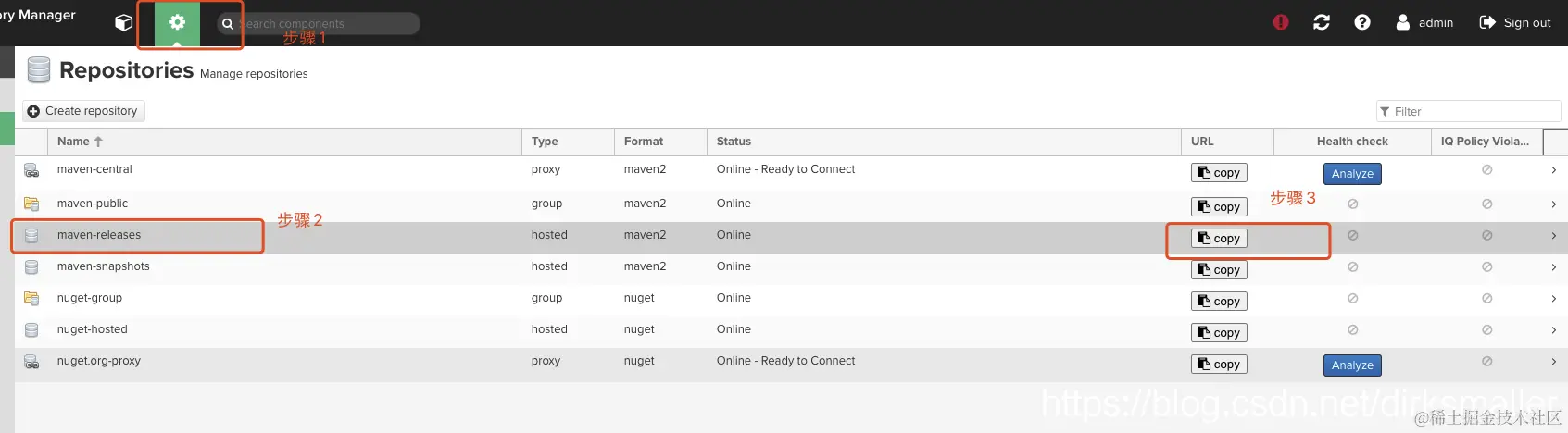The height and width of the screenshot is (433, 1568).
Task: Click the maven-central proxy repository icon
Action: [31, 170]
